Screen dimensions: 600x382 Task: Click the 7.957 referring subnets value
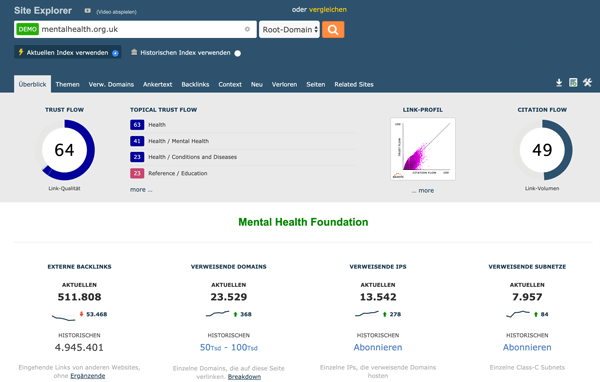(527, 297)
